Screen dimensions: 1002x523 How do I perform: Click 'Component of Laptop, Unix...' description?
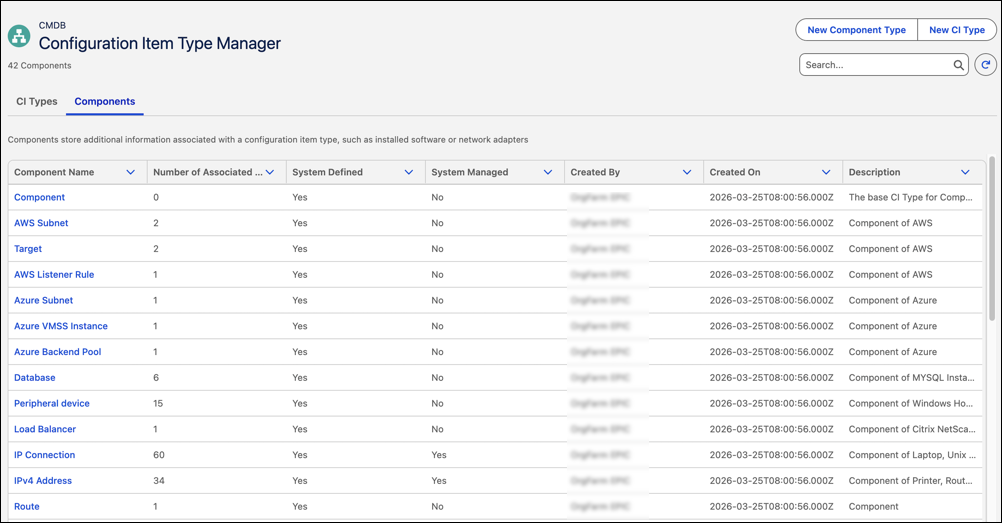pos(912,455)
